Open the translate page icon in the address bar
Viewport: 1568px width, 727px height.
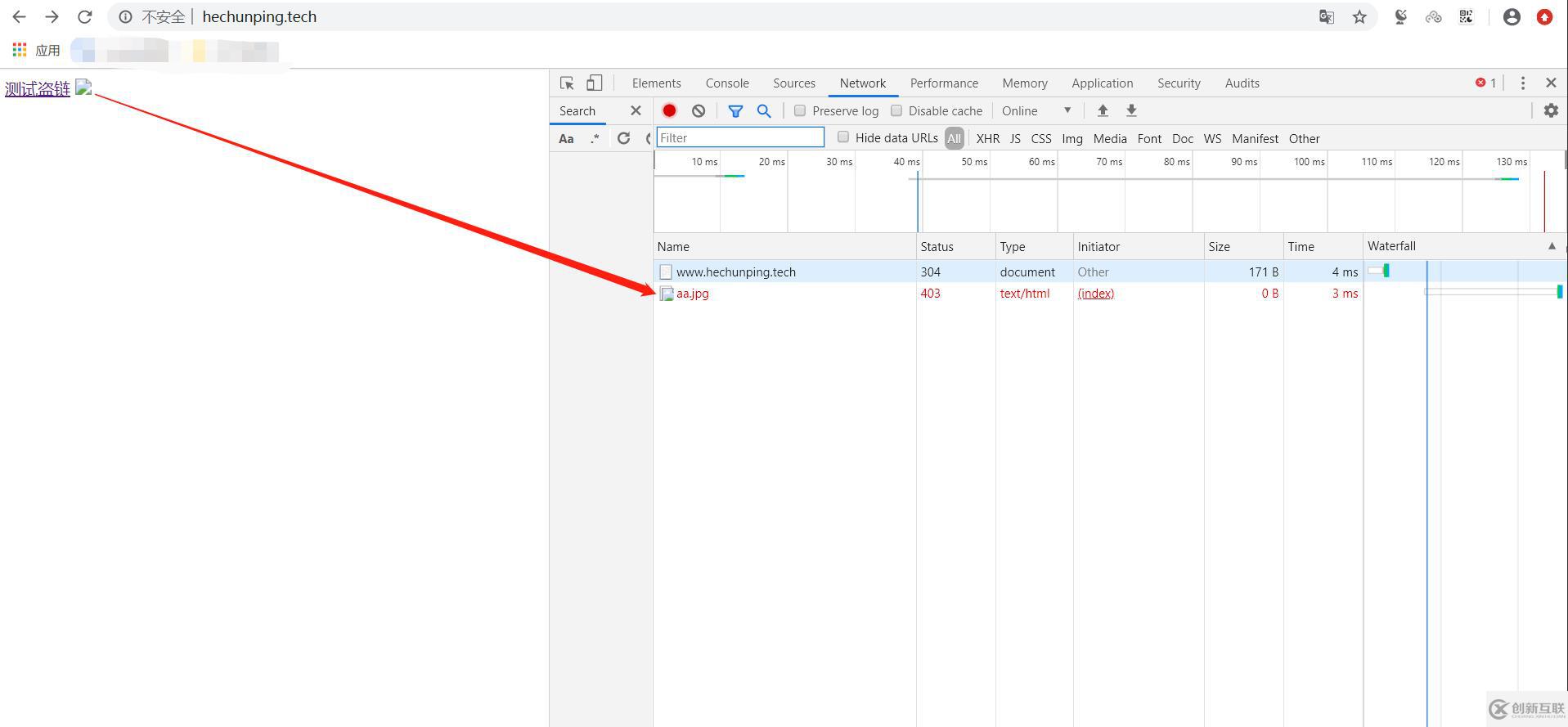(1327, 16)
